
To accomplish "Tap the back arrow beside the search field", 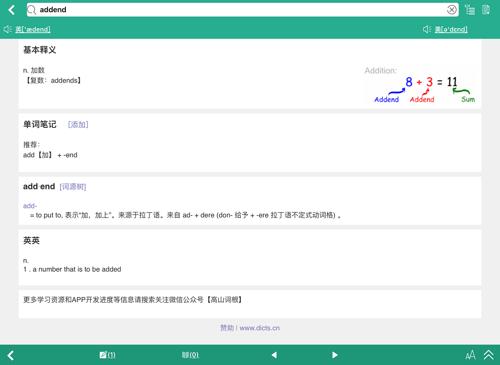I will pyautogui.click(x=11, y=10).
